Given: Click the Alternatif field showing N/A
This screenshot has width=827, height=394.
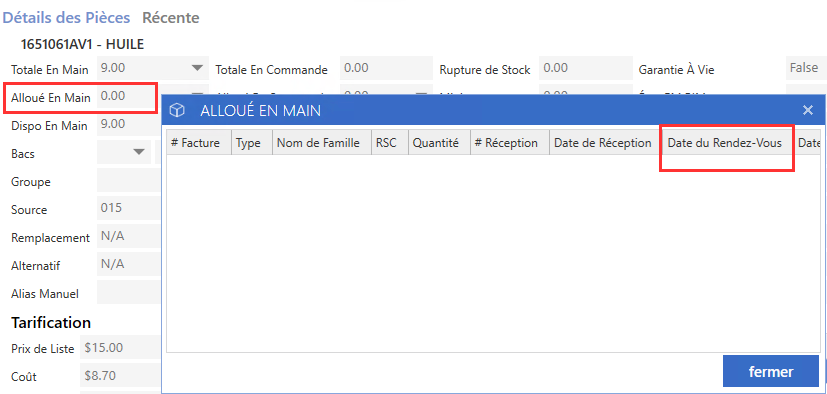Looking at the screenshot, I should tap(128, 264).
